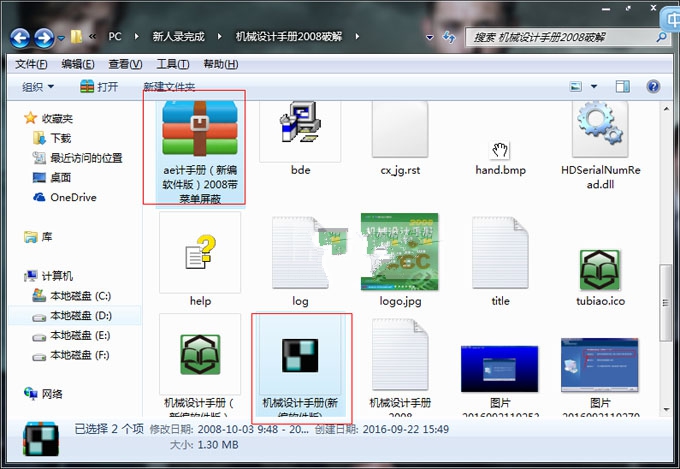Open the 编辑(E) menu
The image size is (680, 469).
[78, 64]
